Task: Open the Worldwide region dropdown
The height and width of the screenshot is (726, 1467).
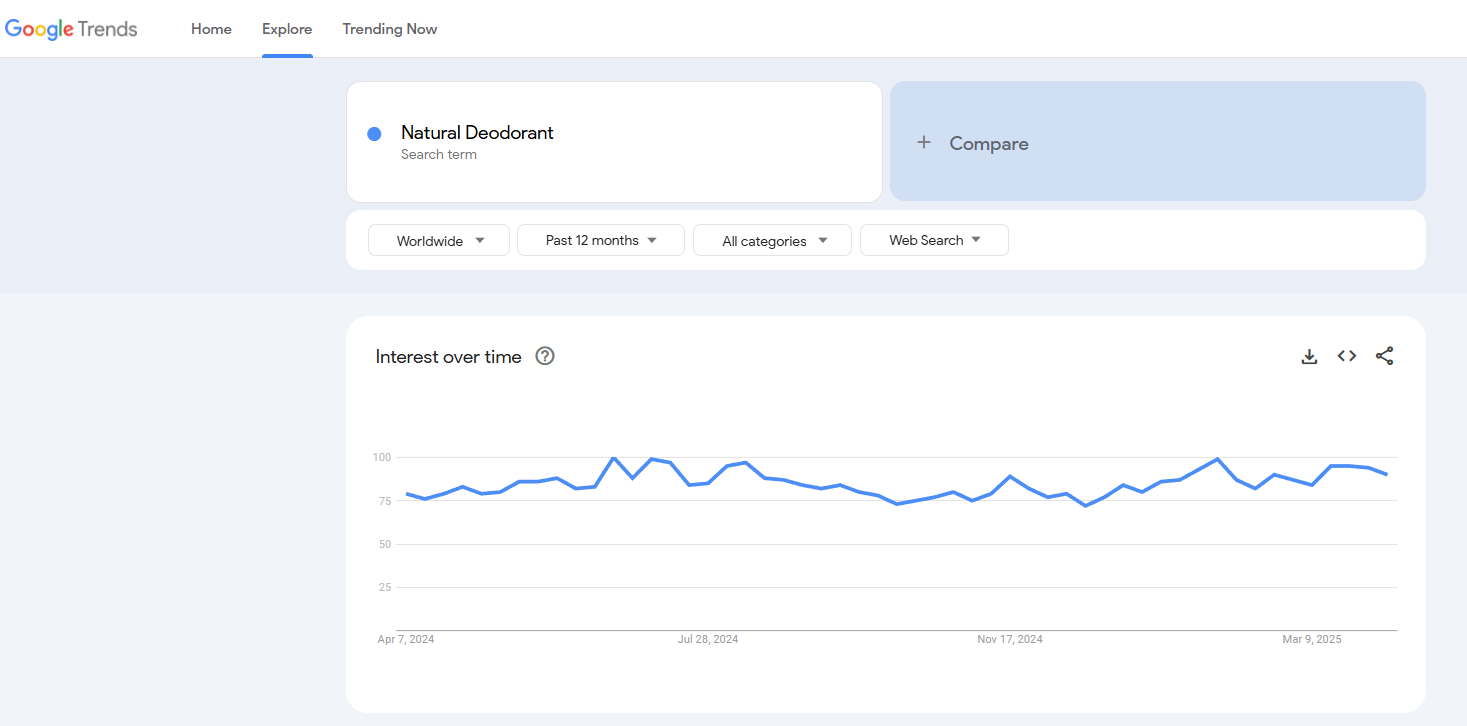Action: click(439, 240)
